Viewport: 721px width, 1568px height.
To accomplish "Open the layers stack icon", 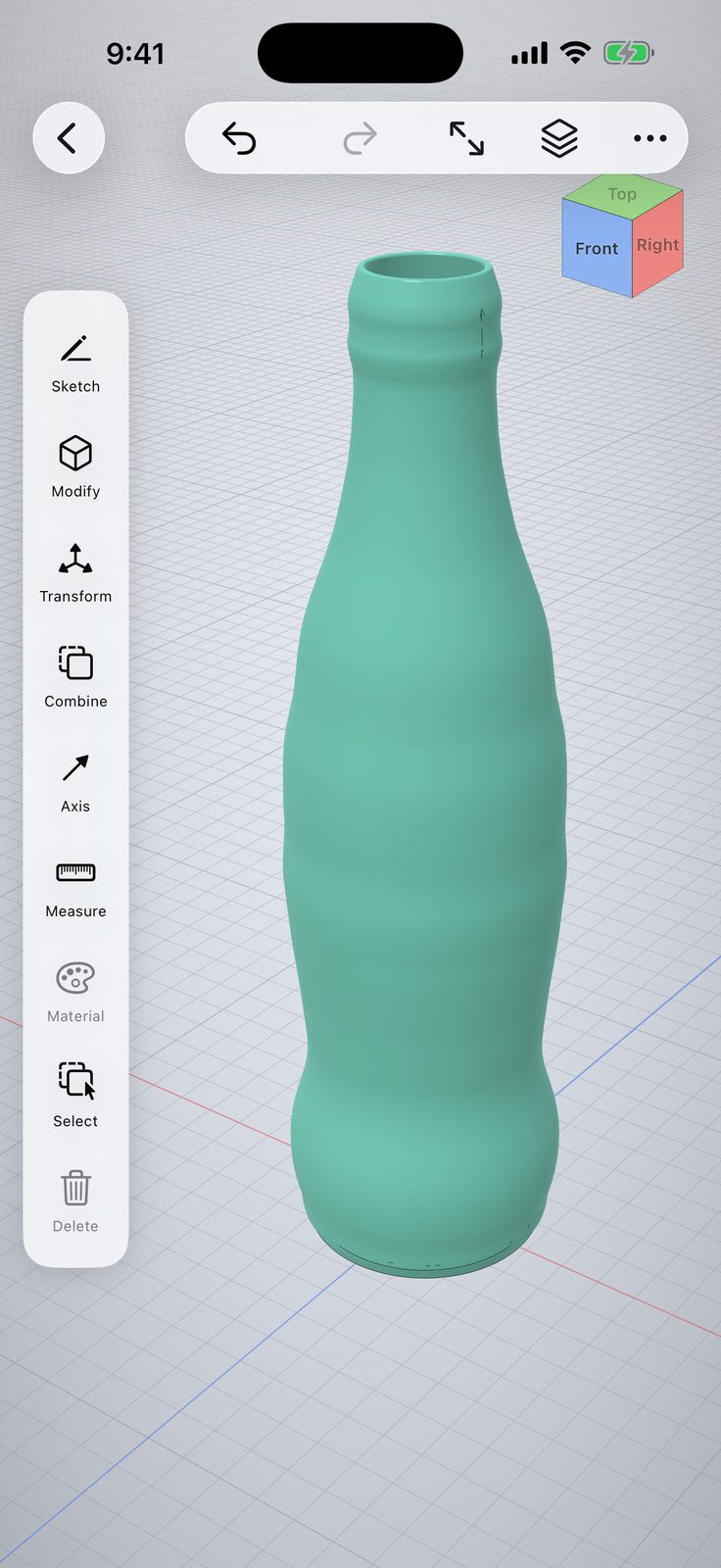I will 559,138.
